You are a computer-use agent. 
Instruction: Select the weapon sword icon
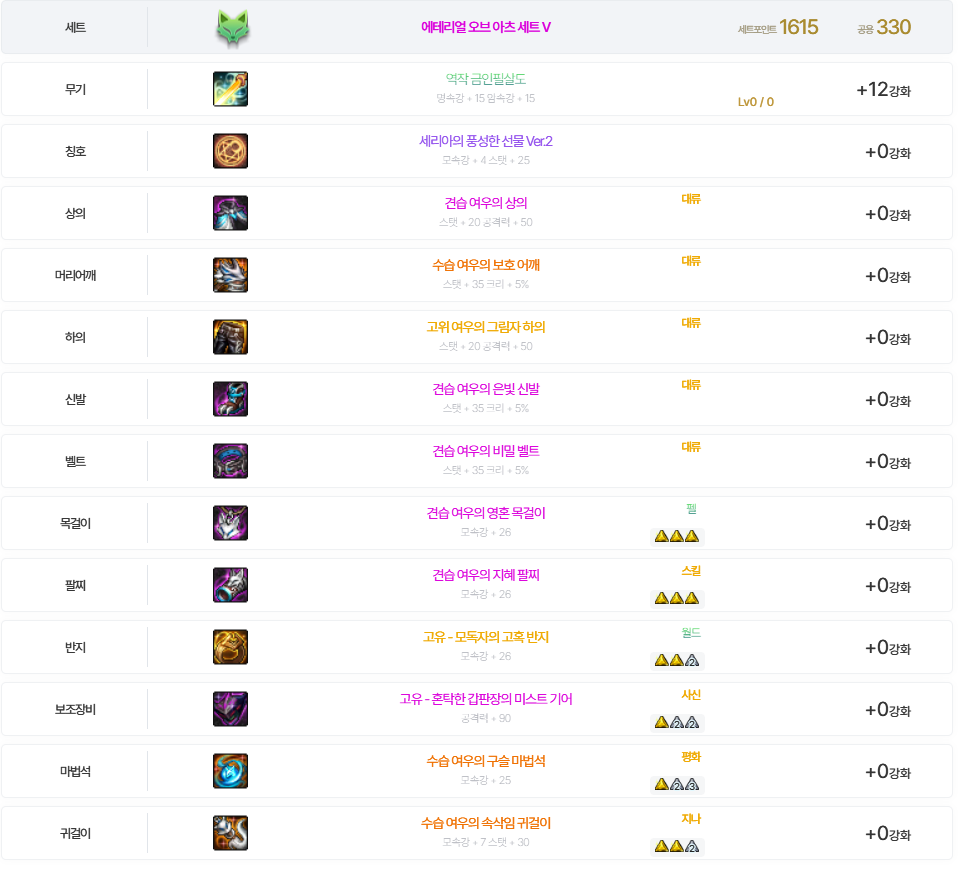(x=230, y=89)
